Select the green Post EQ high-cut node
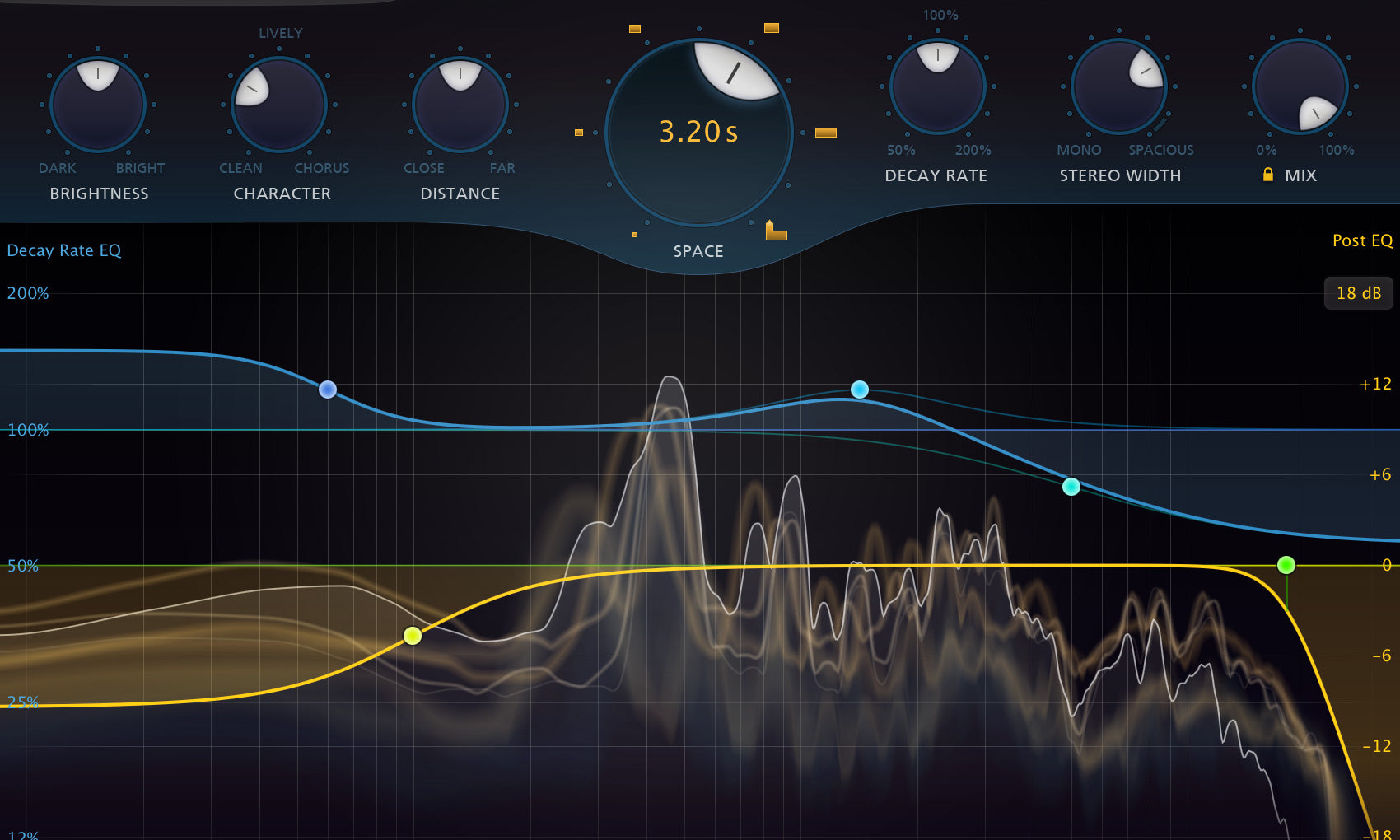Screen dimensions: 1400x840 click(1286, 565)
